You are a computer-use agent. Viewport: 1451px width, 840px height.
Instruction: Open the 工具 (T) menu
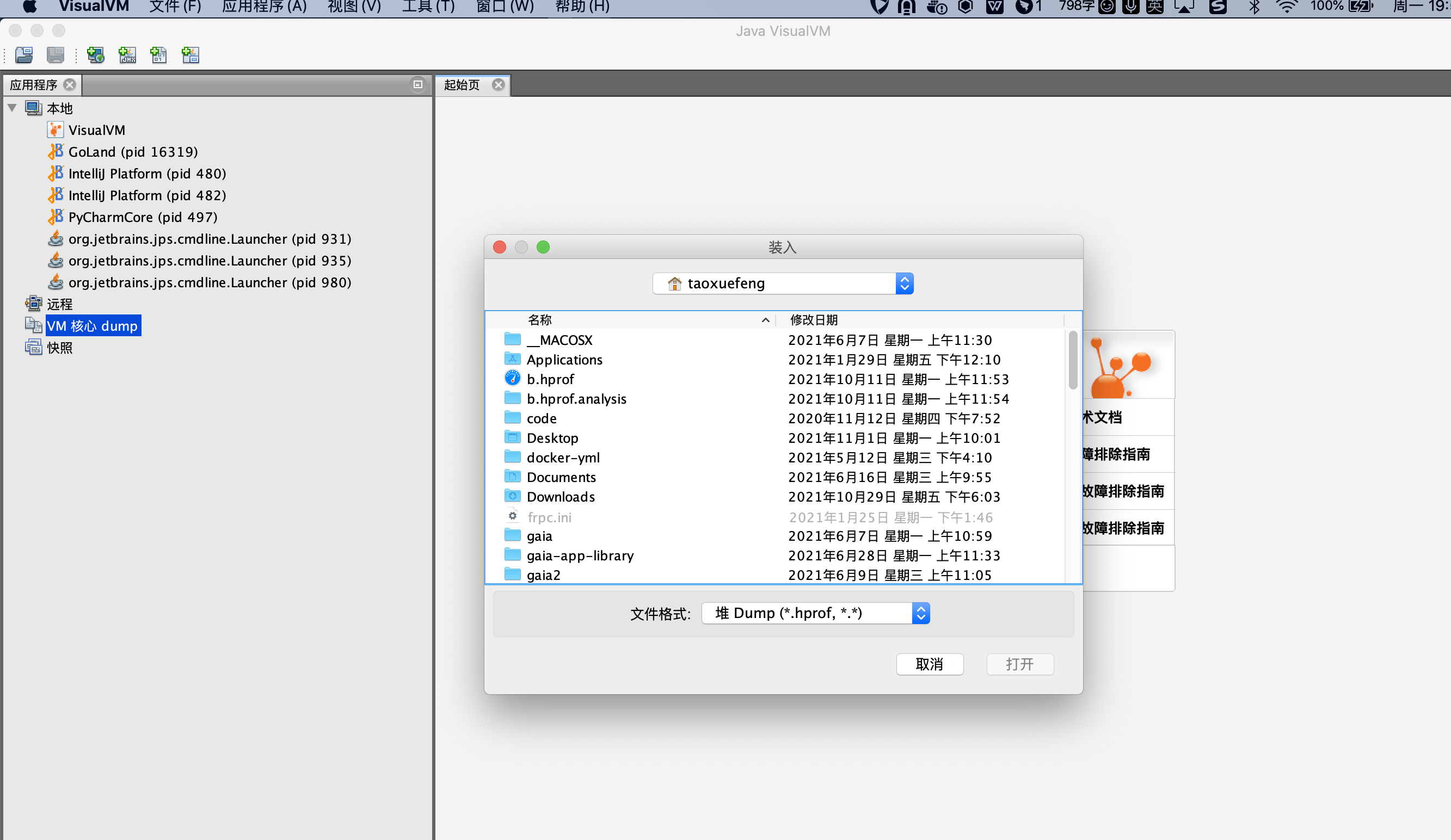[x=428, y=7]
